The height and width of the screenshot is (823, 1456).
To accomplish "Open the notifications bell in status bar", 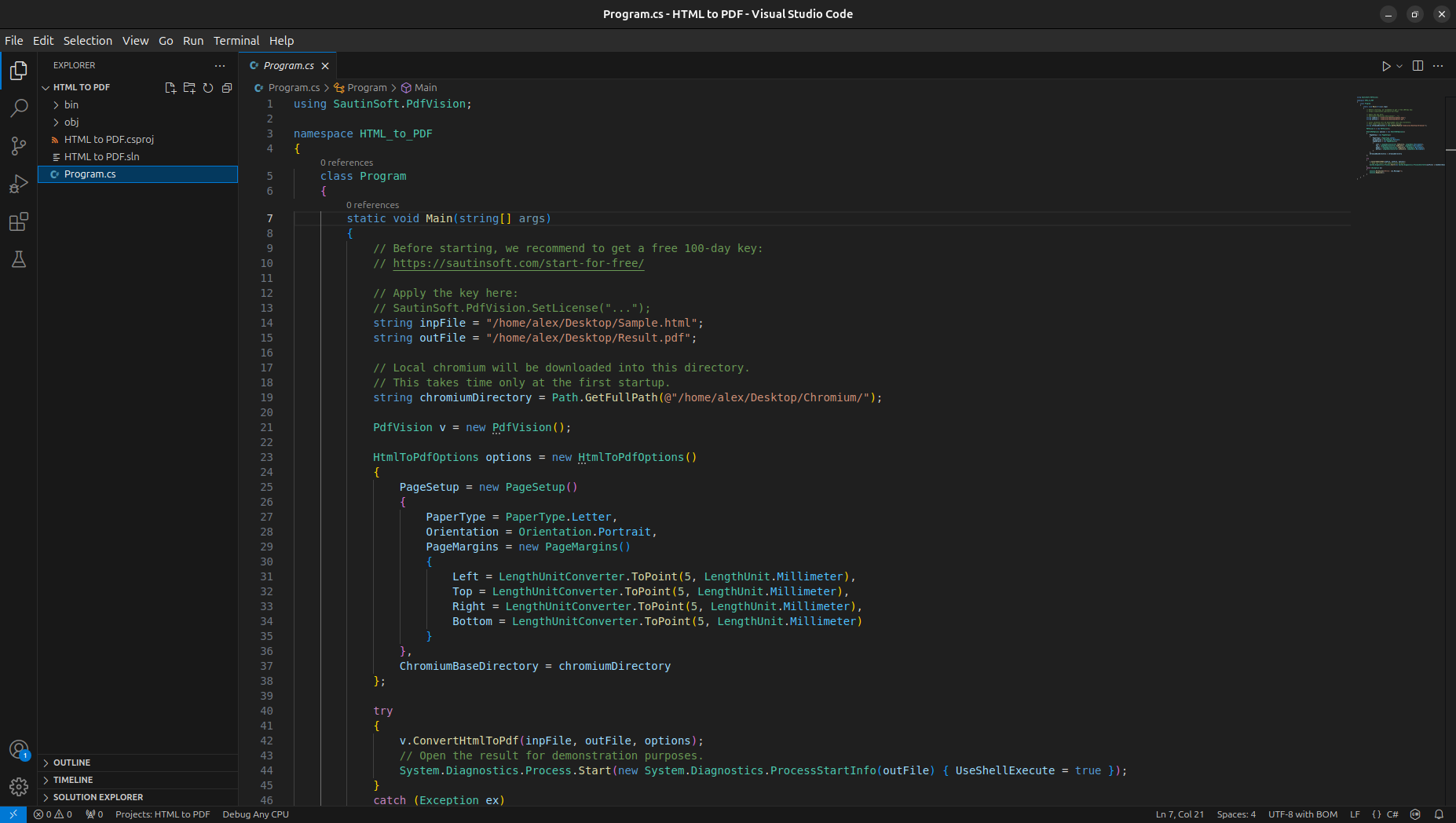I will (x=1439, y=814).
